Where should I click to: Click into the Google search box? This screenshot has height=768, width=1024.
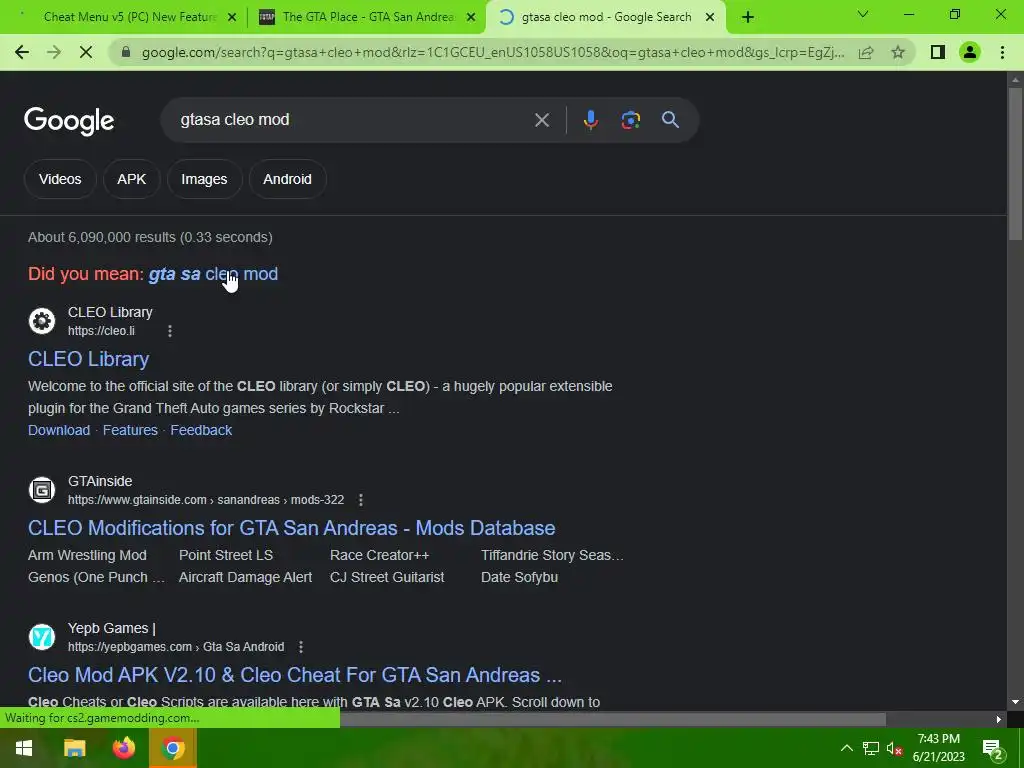coord(353,120)
